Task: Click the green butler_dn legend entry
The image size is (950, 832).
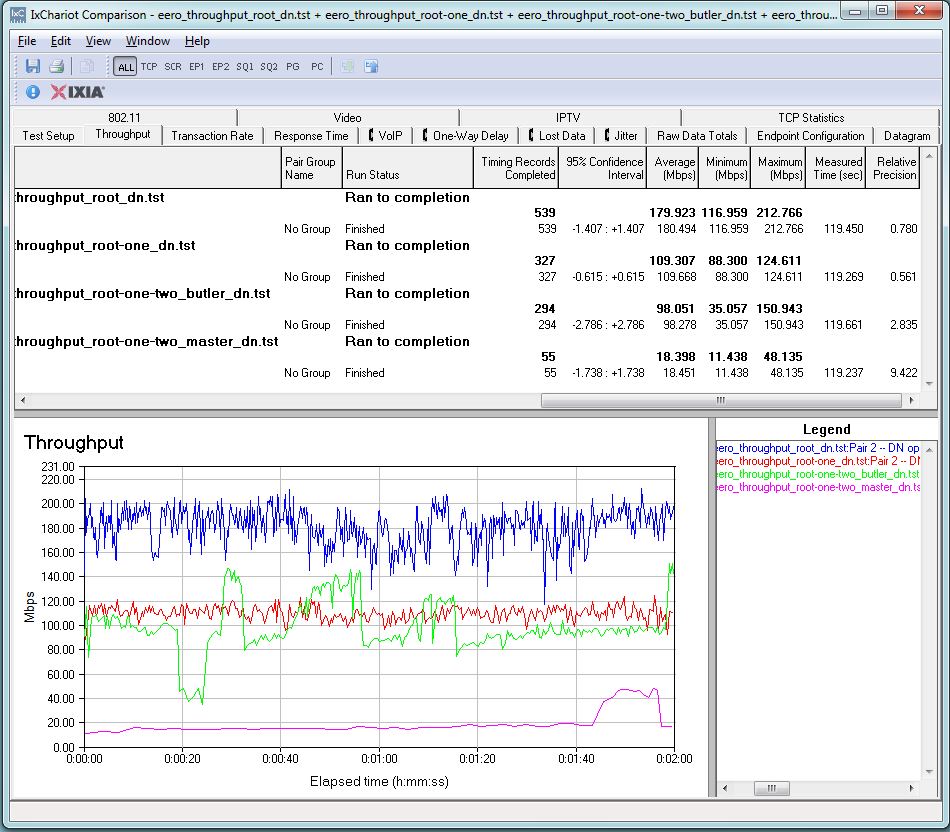Action: (818, 474)
